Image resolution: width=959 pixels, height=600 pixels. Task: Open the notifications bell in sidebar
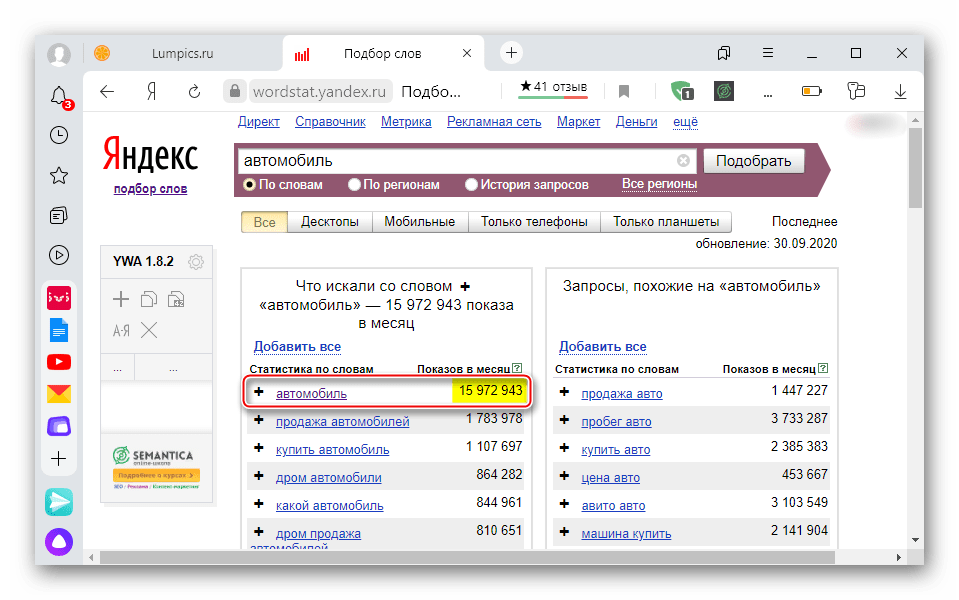(59, 97)
